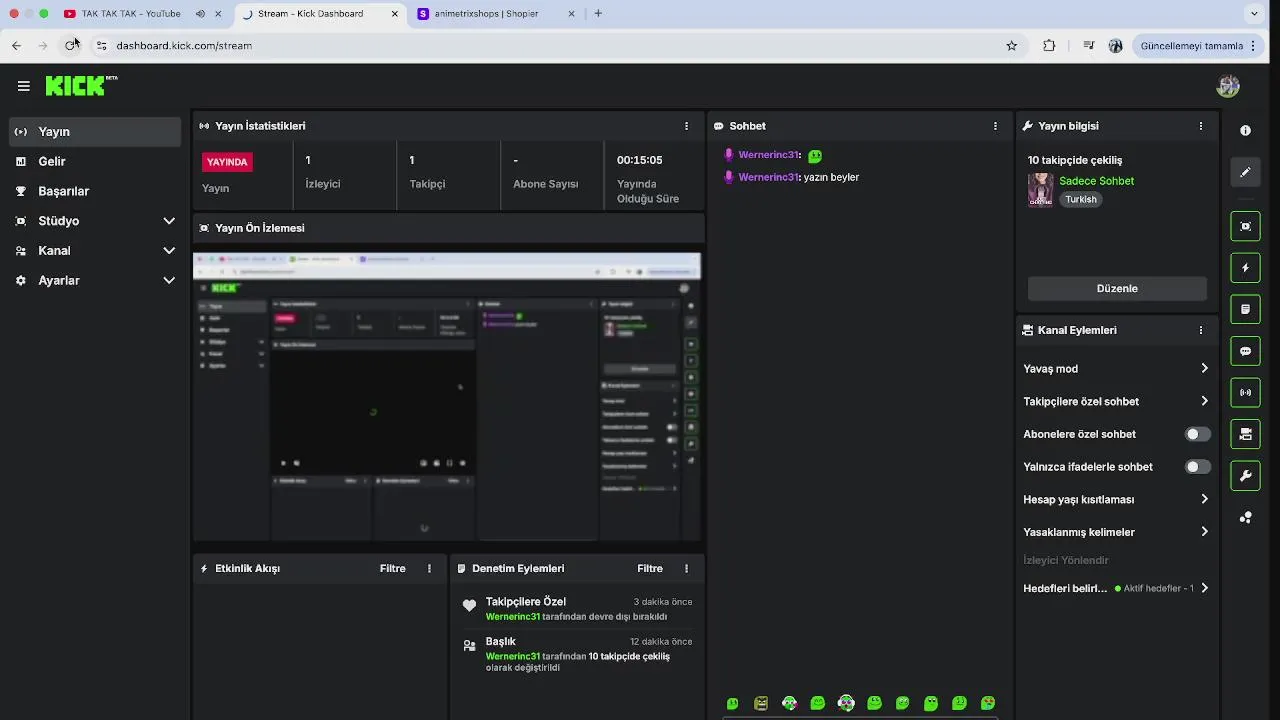Toggle the lightning activity feed icon in right sidebar
Viewport: 1280px width, 720px height.
pos(1245,268)
